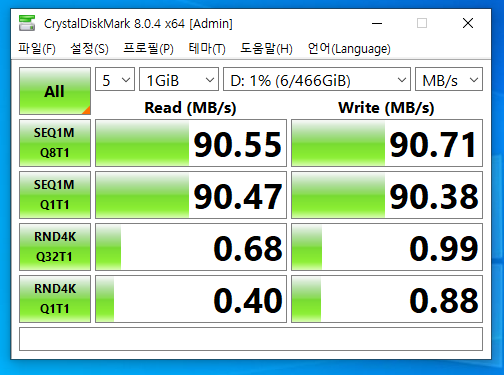Start the SEQ1M Q1T1 test

point(55,195)
